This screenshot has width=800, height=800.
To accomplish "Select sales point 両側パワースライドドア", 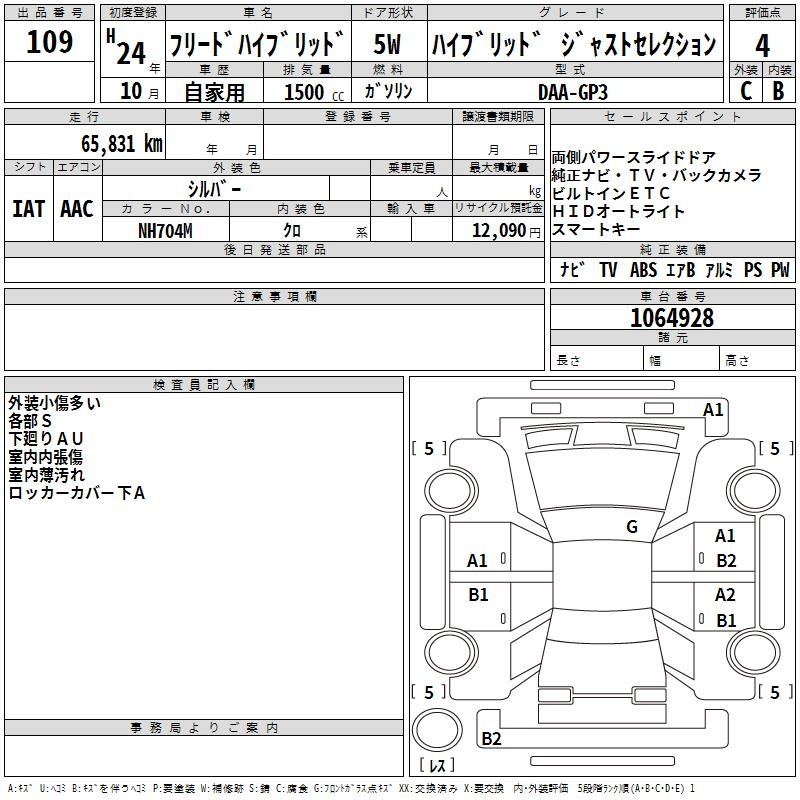I will pyautogui.click(x=634, y=157).
